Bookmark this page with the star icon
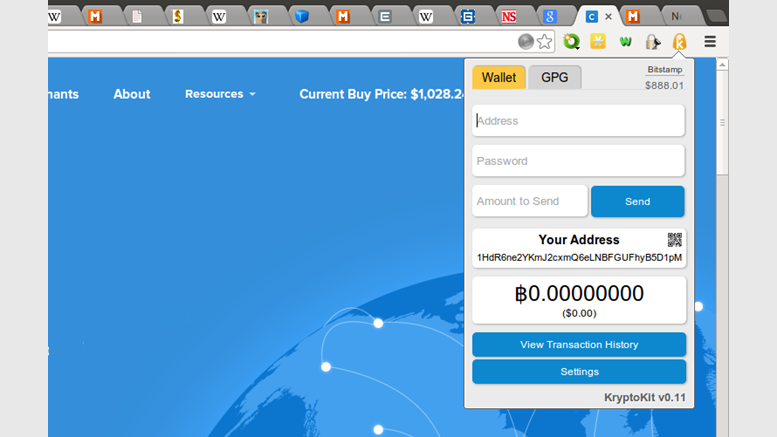Viewport: 777px width, 437px height. click(545, 42)
